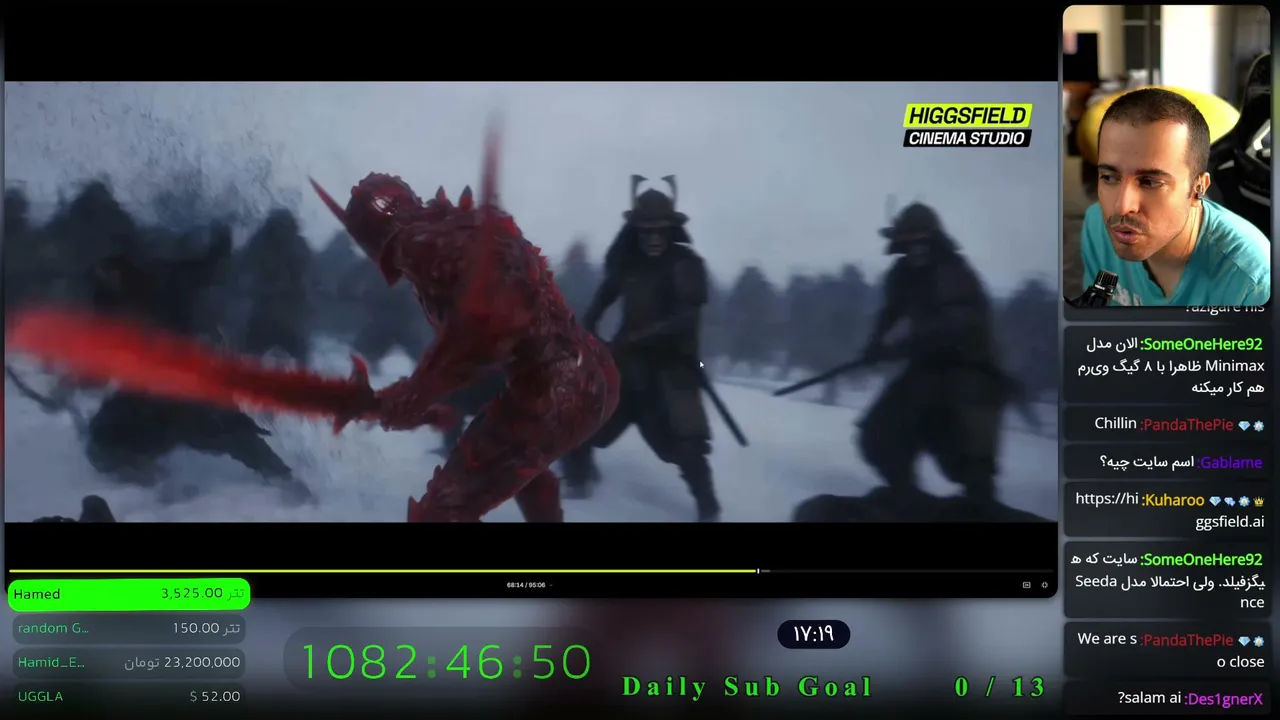Image resolution: width=1280 pixels, height=720 pixels.
Task: Click the "Daily Sub Goal" label
Action: click(748, 687)
